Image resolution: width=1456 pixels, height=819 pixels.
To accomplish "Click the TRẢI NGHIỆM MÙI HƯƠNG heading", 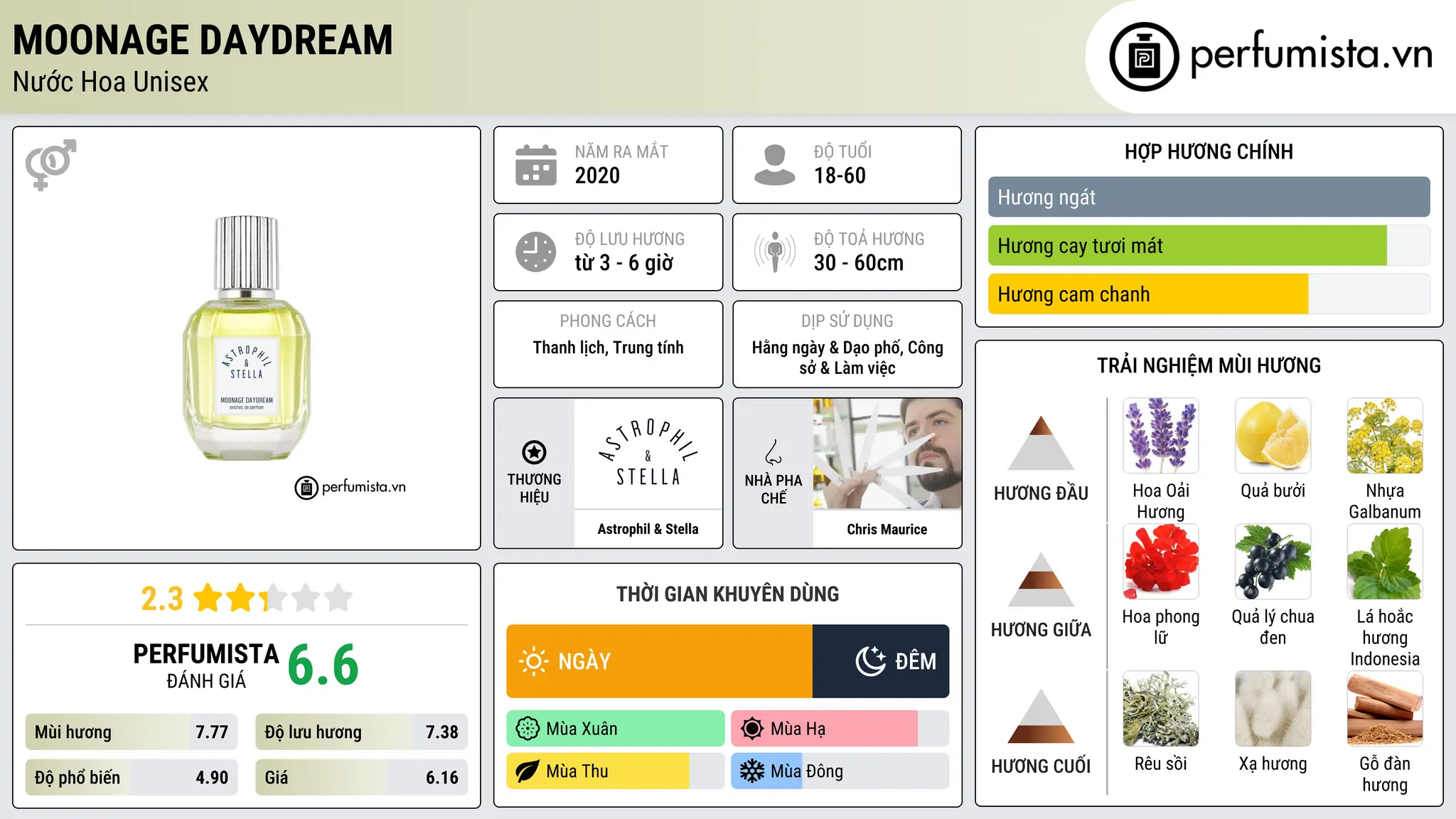I will point(1209,365).
